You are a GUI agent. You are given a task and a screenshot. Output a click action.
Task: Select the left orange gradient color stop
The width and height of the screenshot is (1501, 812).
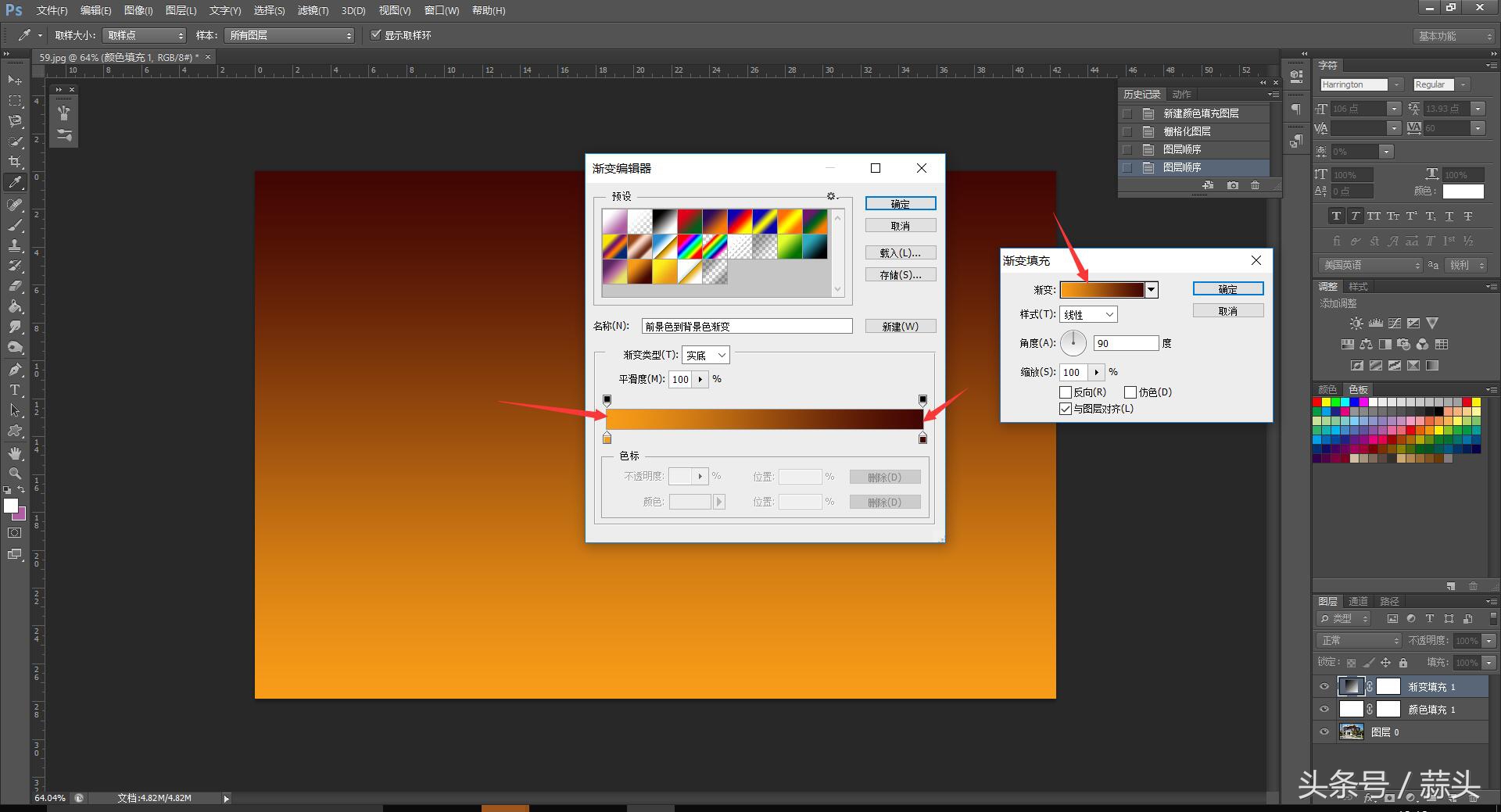[607, 439]
